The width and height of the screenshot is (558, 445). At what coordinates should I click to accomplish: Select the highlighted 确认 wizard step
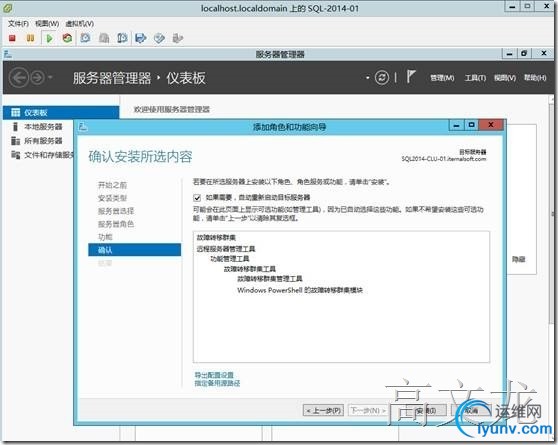point(135,250)
